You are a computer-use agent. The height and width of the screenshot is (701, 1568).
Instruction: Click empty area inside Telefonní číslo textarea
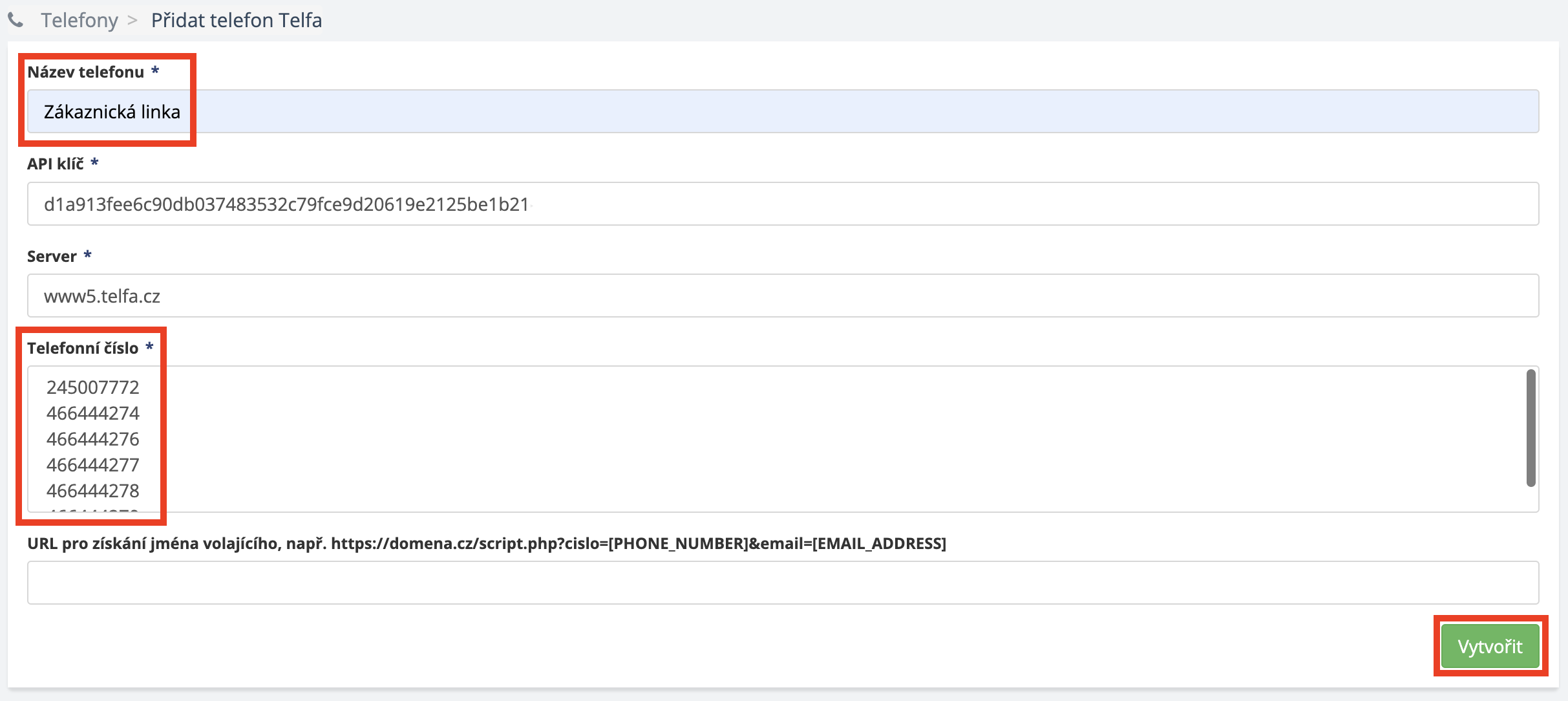click(x=776, y=440)
